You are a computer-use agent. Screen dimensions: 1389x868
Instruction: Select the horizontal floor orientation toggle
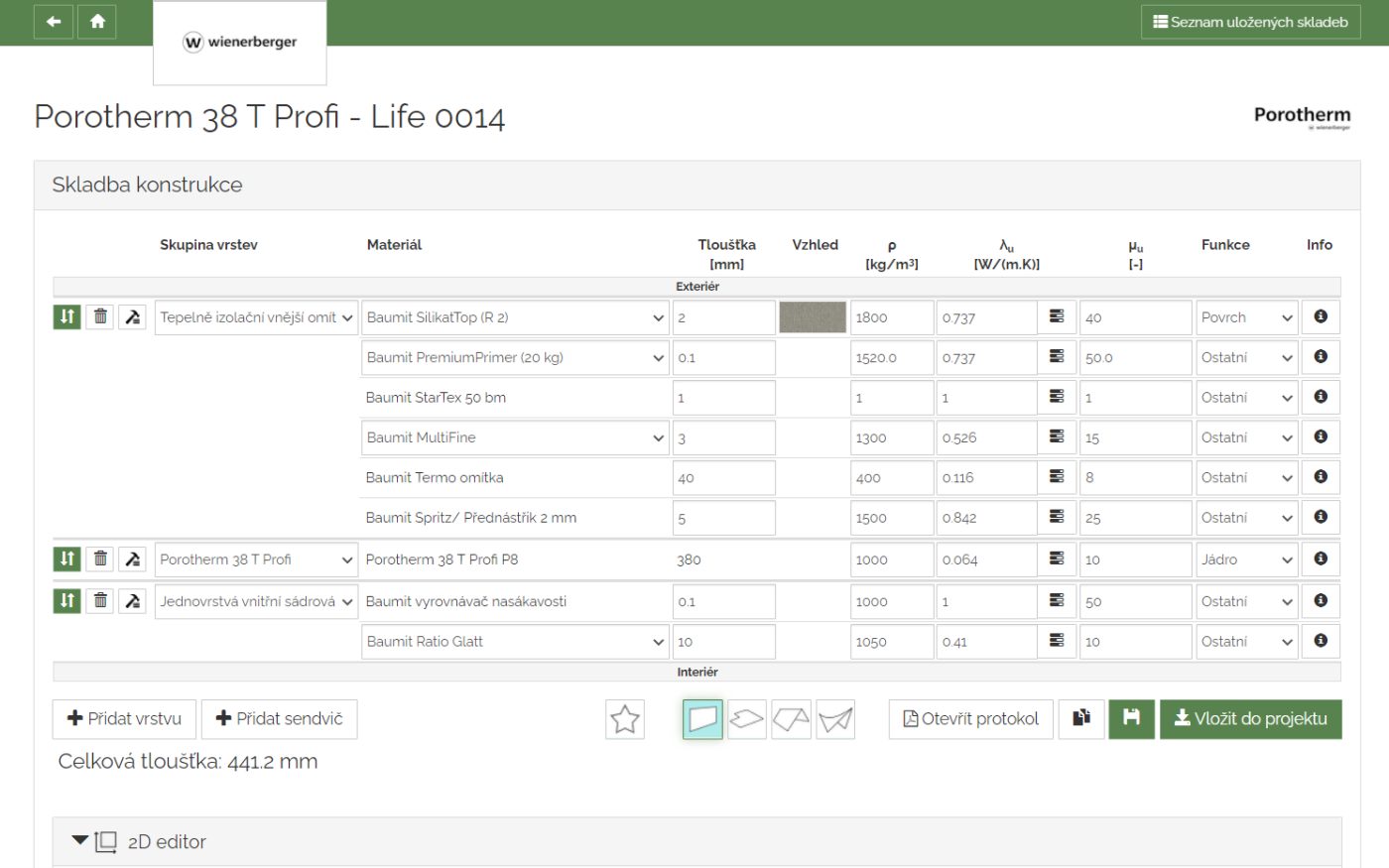tap(746, 719)
